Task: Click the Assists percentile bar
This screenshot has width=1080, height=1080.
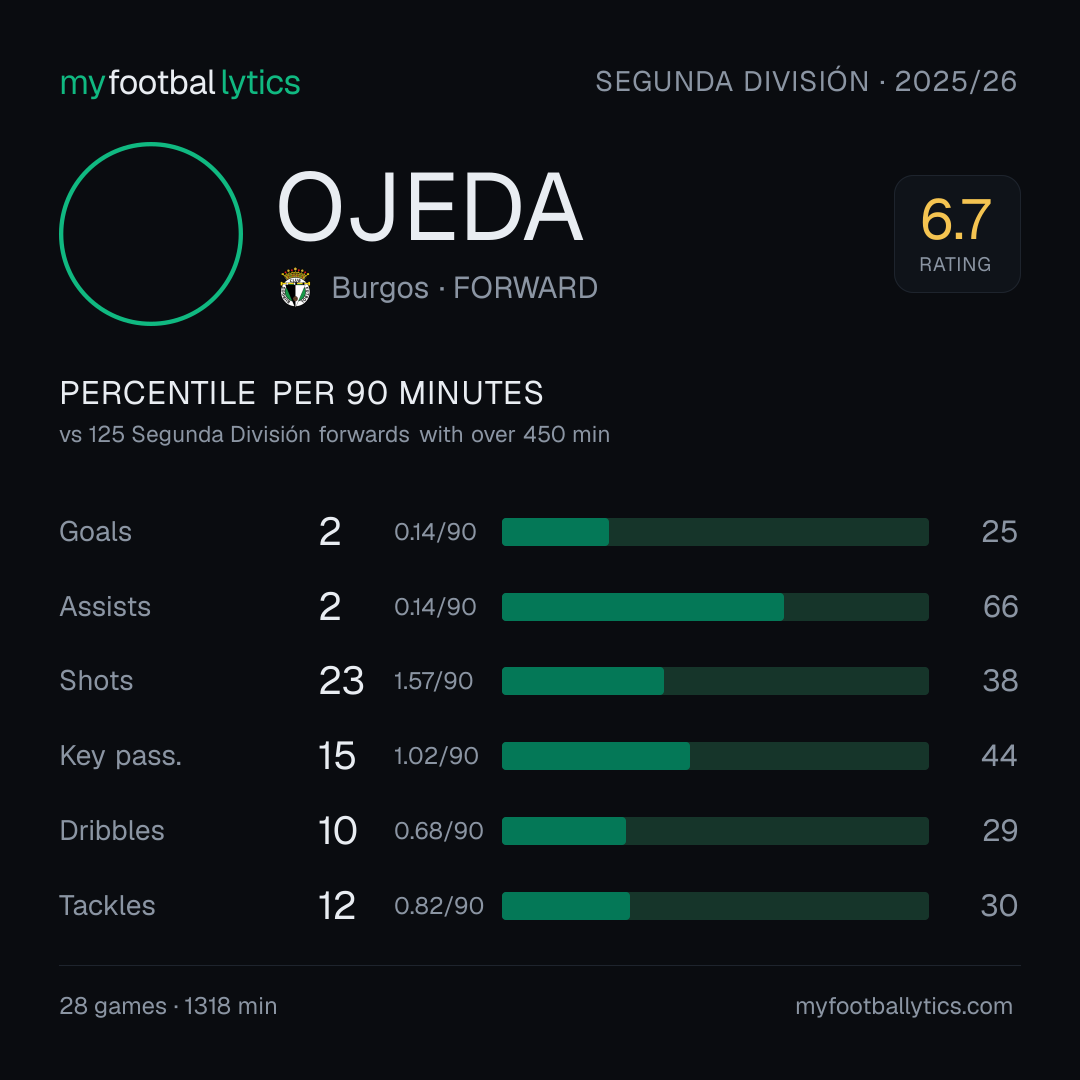Action: [x=715, y=607]
